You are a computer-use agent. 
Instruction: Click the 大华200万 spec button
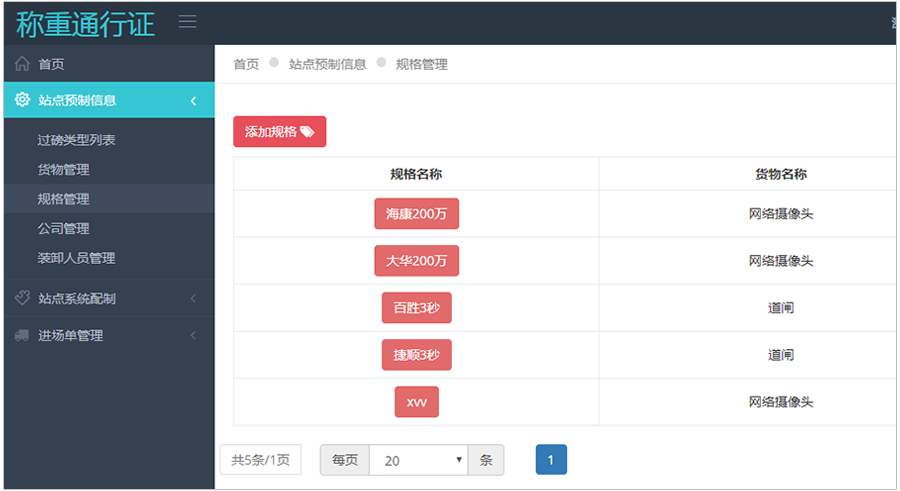pos(417,261)
